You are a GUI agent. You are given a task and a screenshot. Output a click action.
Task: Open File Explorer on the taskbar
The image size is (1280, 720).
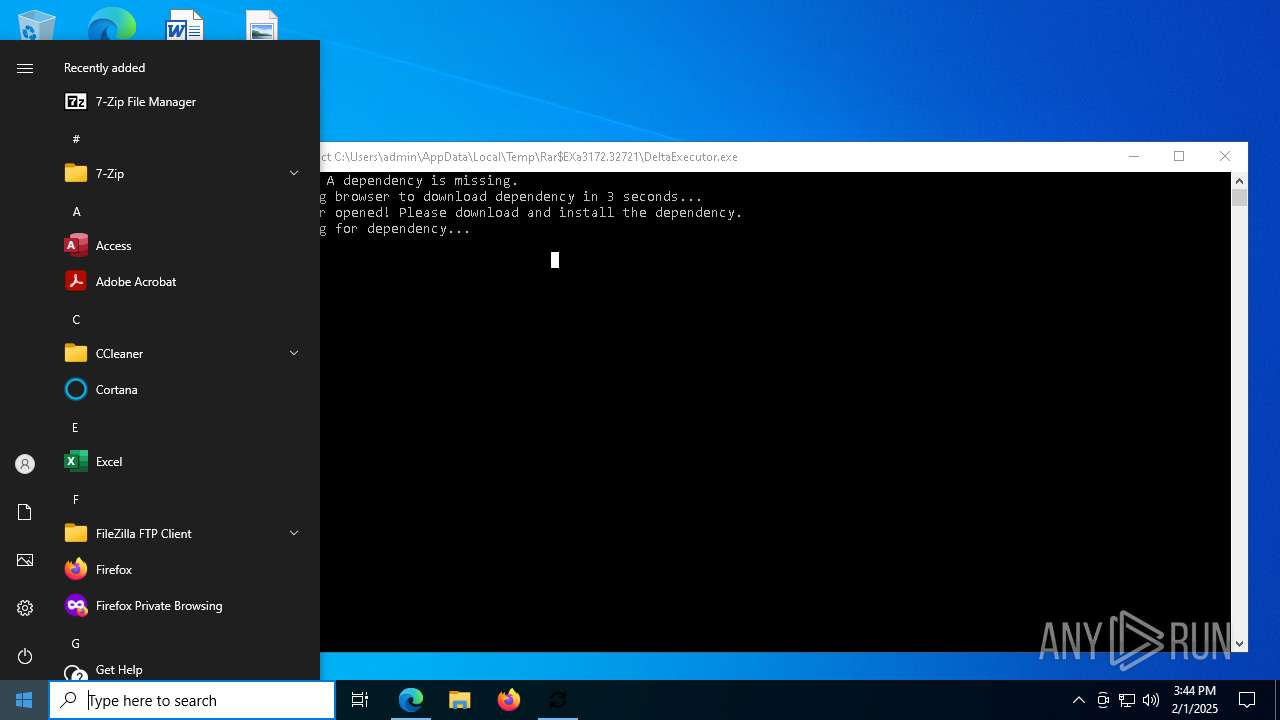coord(460,700)
